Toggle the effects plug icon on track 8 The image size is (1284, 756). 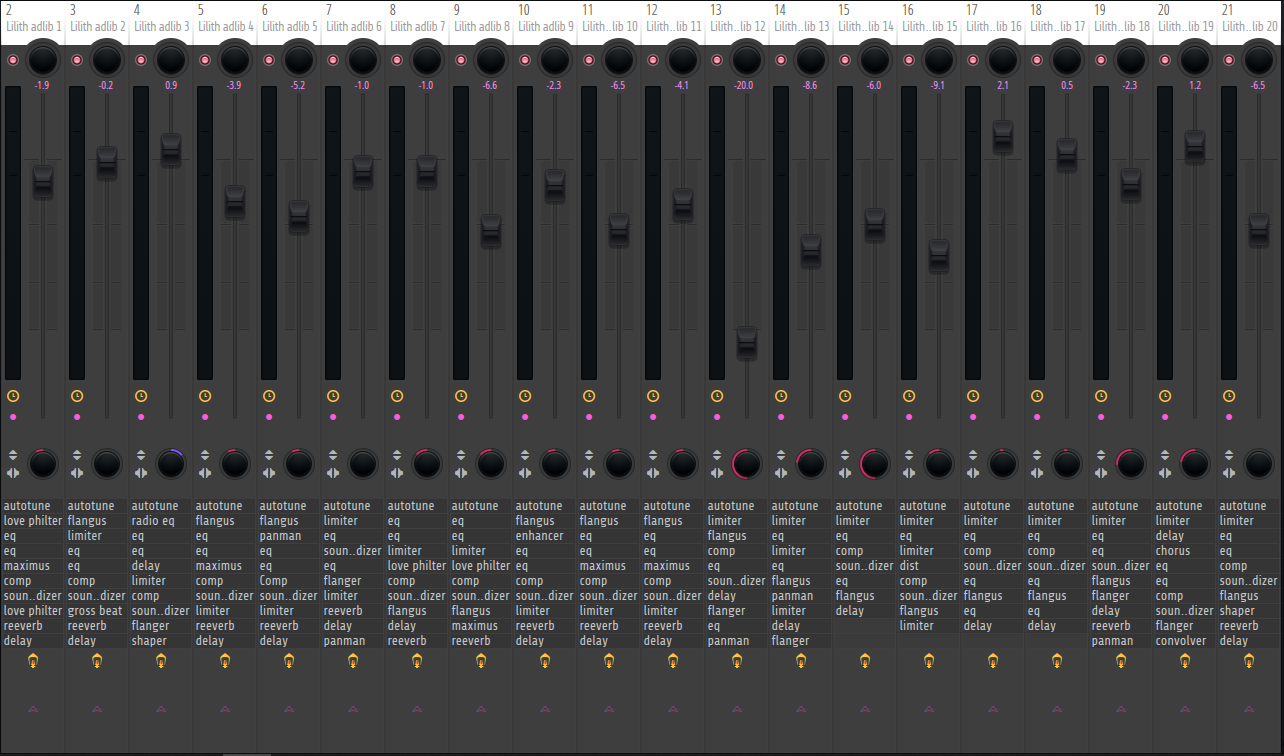[417, 660]
